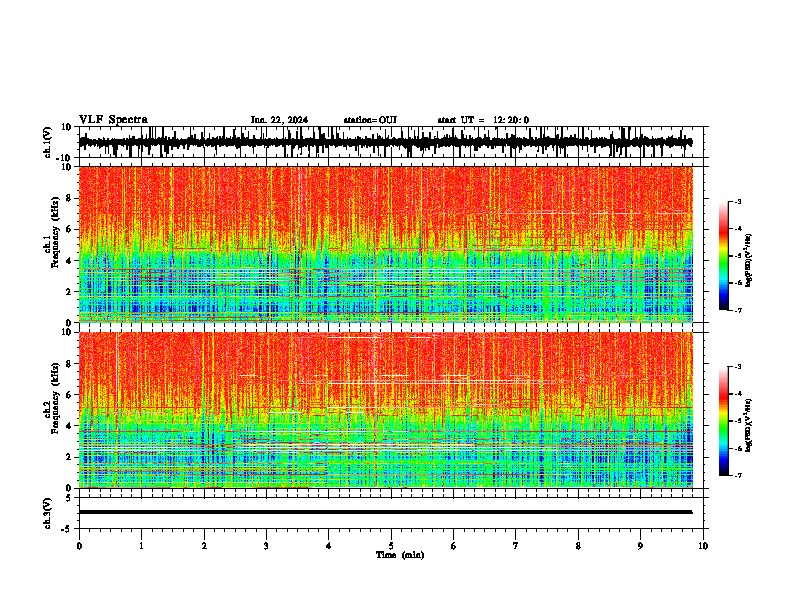The image size is (792, 612).
Task: Click the "-7" label on ch.2 color scale
Action: click(x=738, y=475)
